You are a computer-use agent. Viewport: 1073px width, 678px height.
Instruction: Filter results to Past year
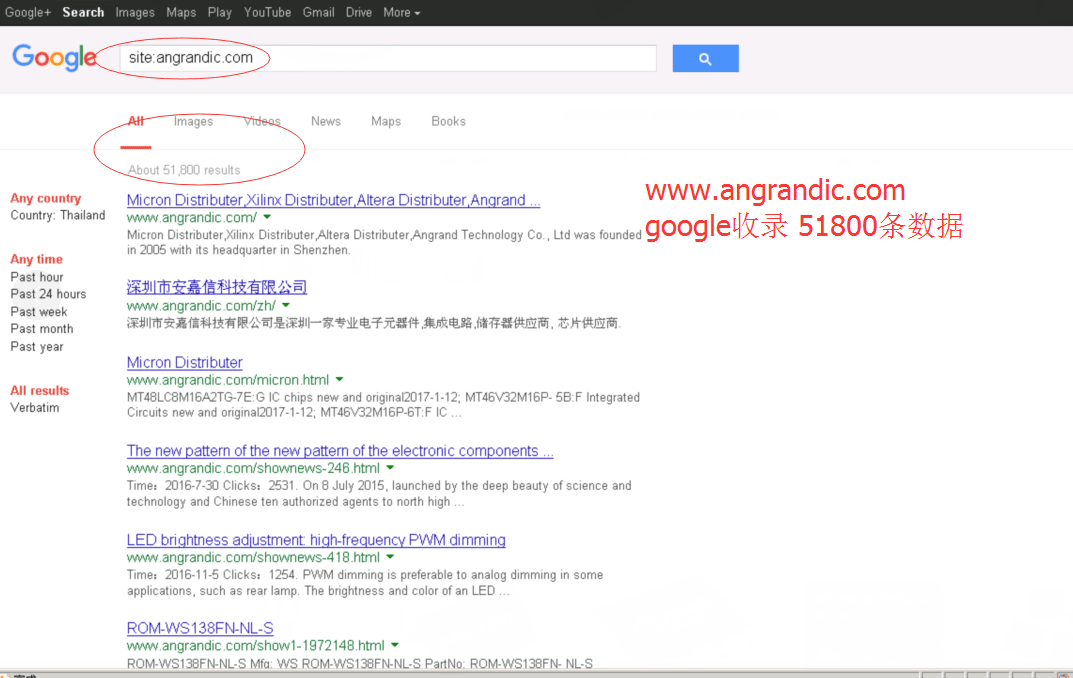pyautogui.click(x=37, y=347)
